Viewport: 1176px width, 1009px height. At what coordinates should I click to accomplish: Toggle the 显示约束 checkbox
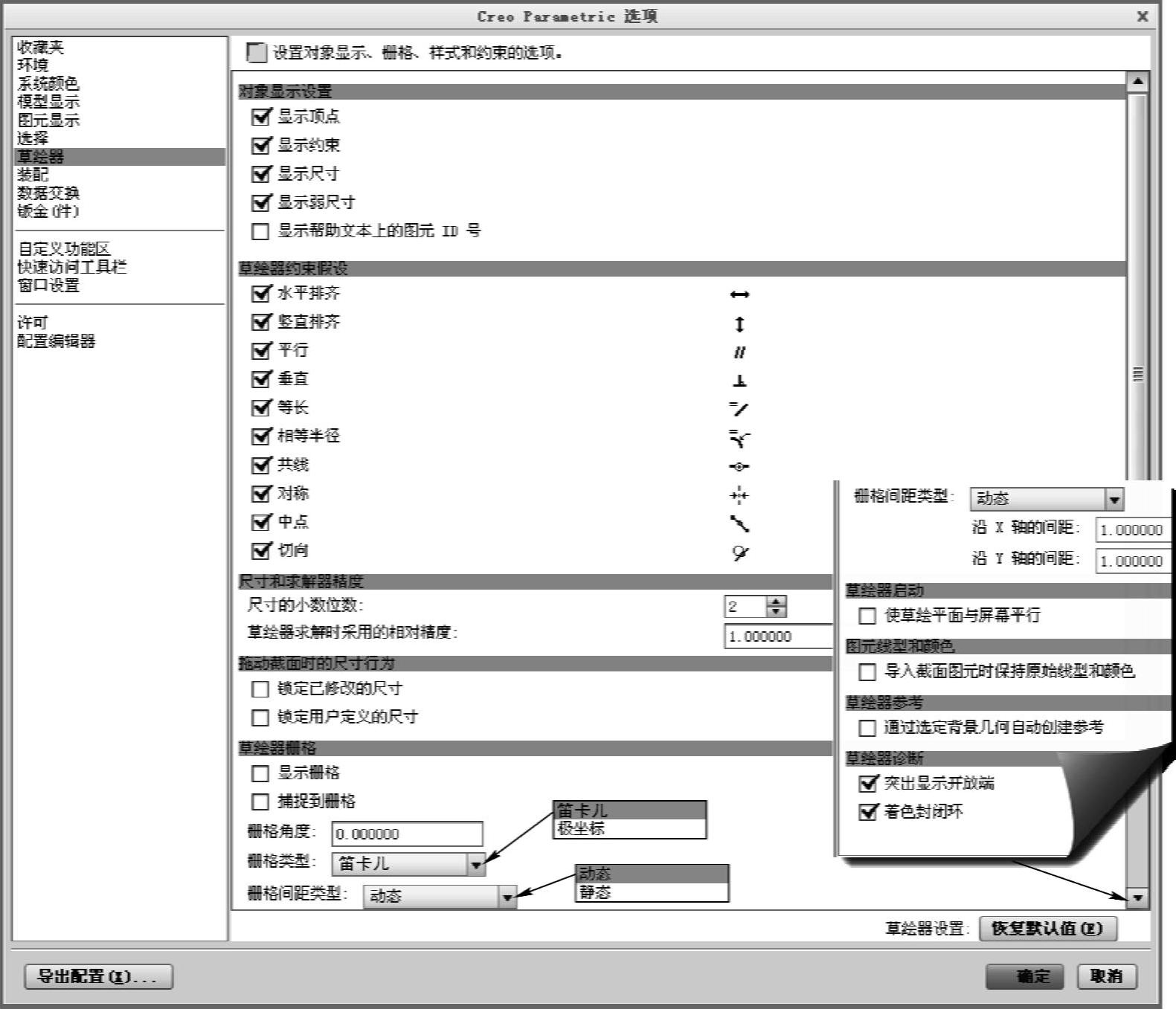260,145
